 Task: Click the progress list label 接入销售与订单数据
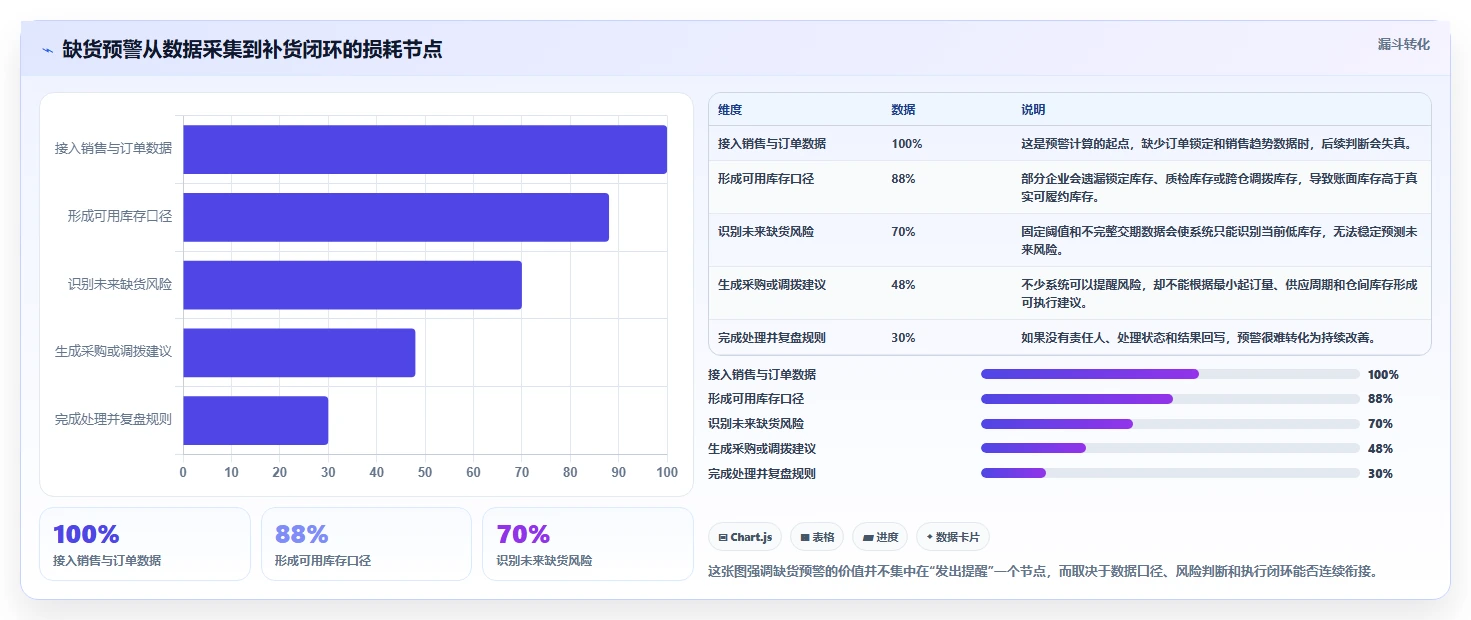point(762,374)
